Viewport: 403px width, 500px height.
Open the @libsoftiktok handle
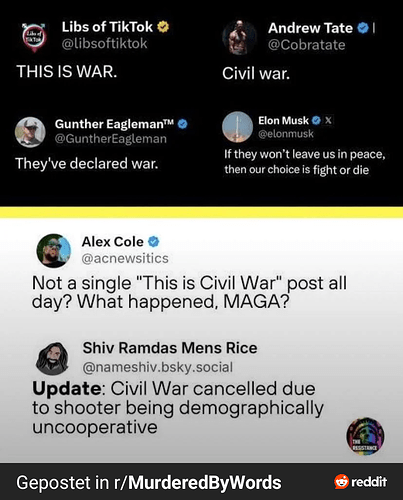(x=105, y=44)
